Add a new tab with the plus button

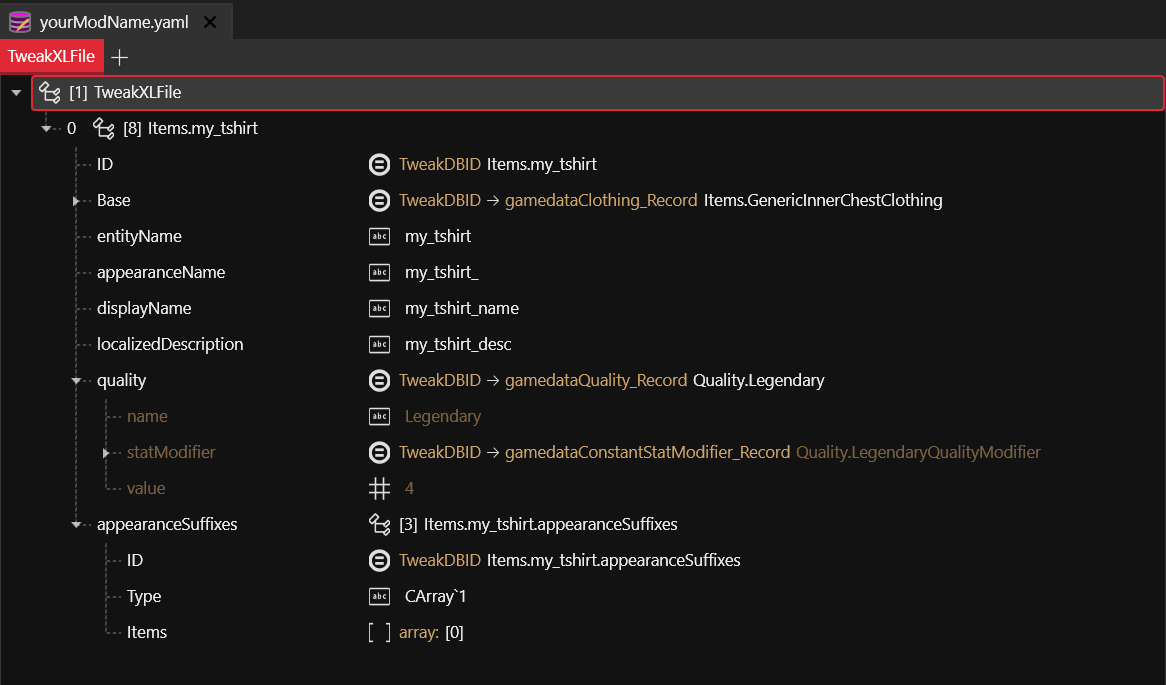[119, 57]
